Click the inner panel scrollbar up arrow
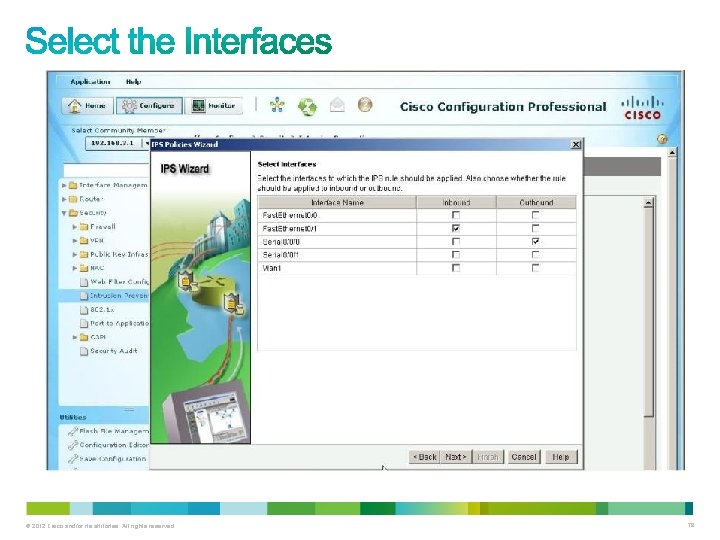720x540 pixels. click(648, 202)
